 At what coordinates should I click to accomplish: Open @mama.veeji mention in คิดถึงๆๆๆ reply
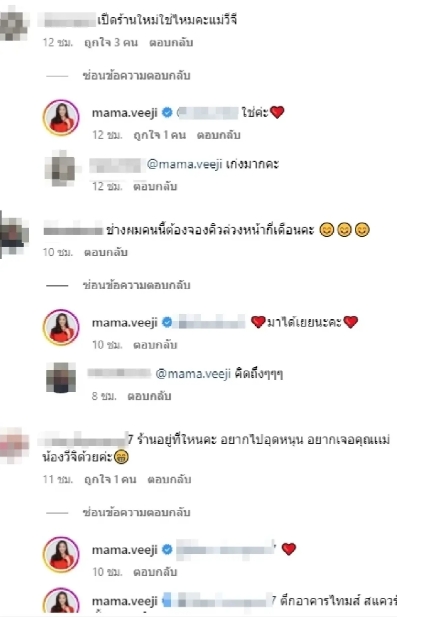coord(193,373)
